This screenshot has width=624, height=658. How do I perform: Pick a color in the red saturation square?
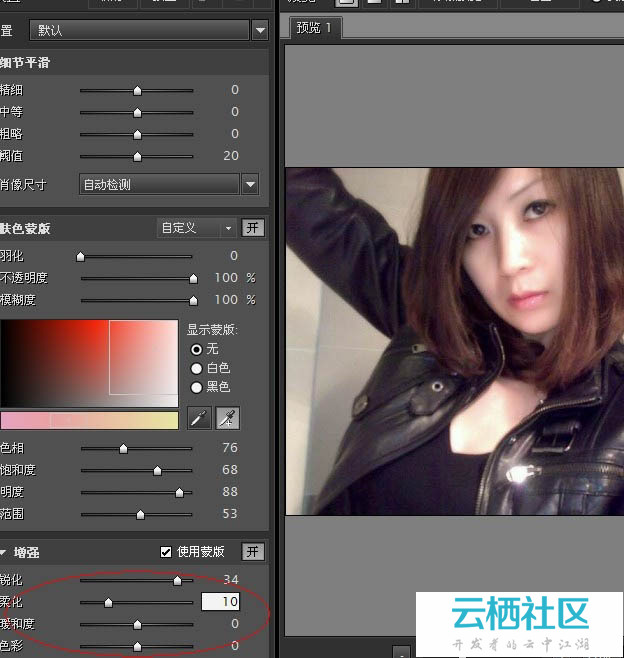[x=89, y=363]
